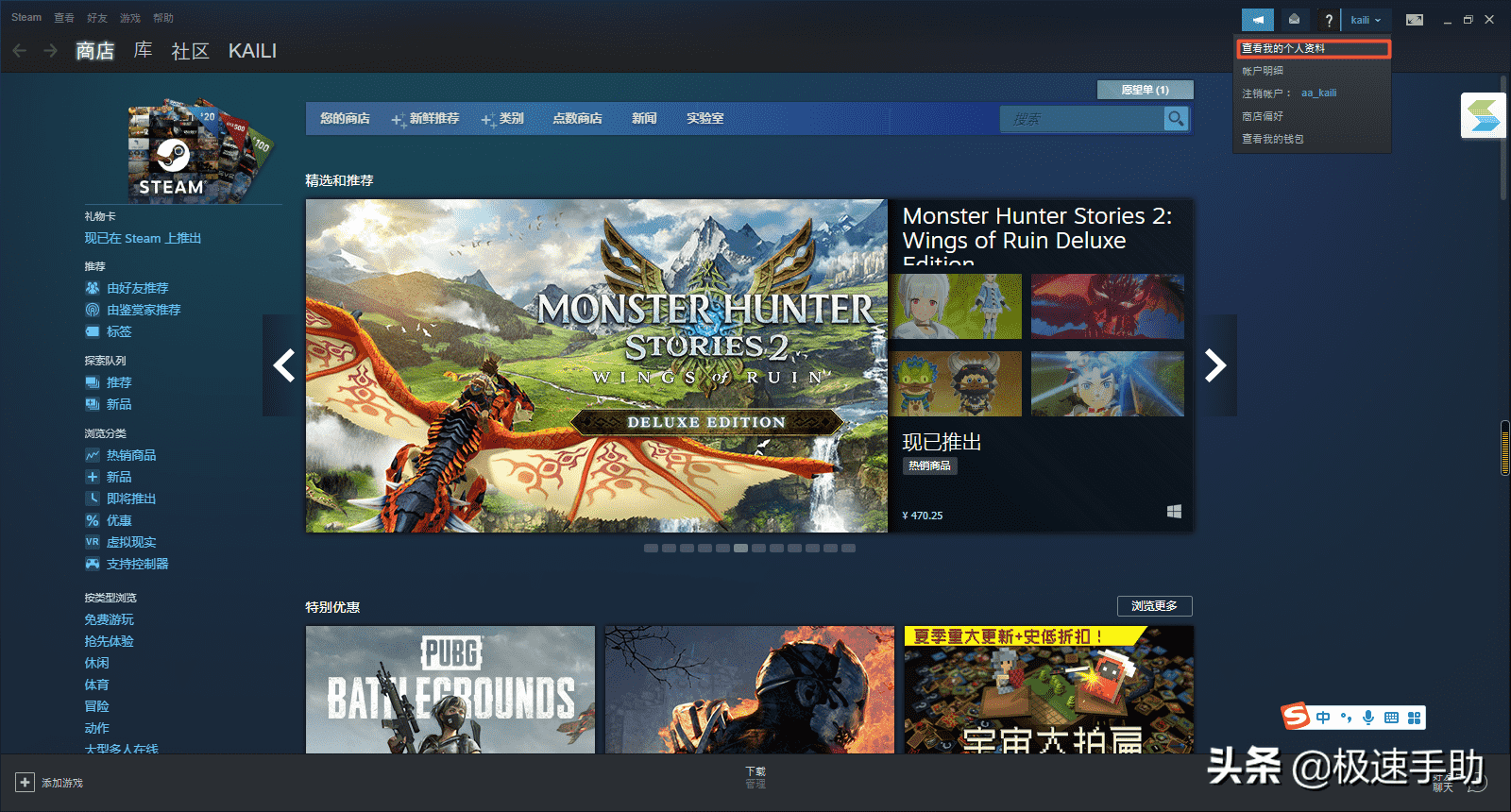Click the first carousel page indicator
This screenshot has height=812, width=1511.
click(x=651, y=548)
